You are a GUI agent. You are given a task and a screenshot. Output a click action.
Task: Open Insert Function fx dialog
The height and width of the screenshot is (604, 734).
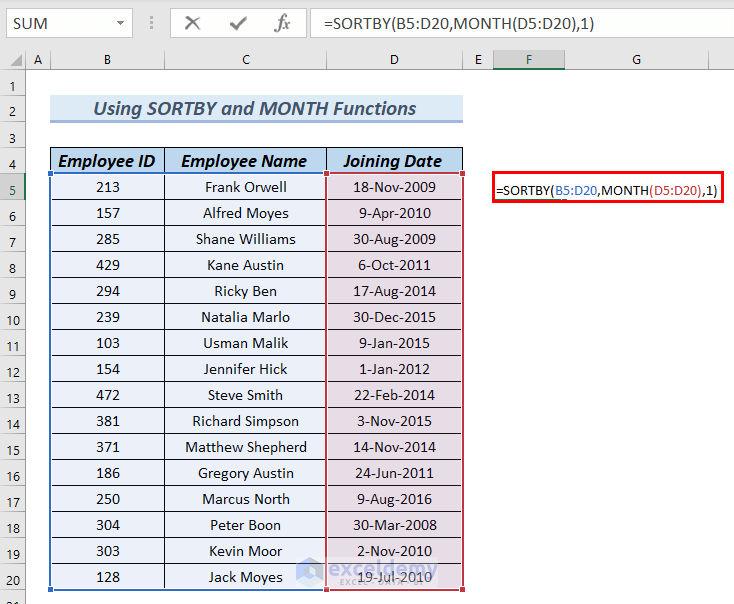283,23
